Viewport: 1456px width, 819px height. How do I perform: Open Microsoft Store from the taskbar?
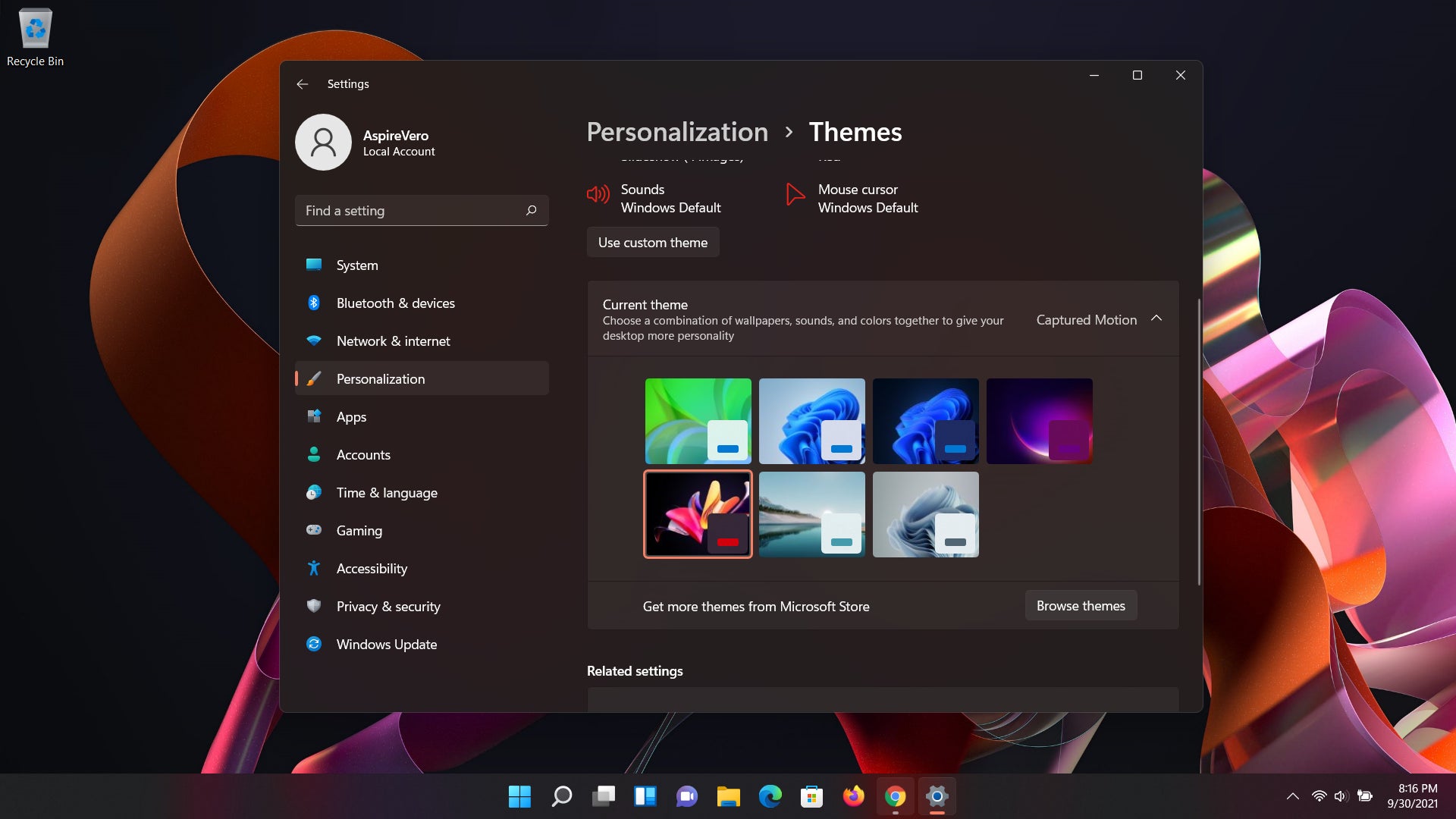(x=812, y=796)
